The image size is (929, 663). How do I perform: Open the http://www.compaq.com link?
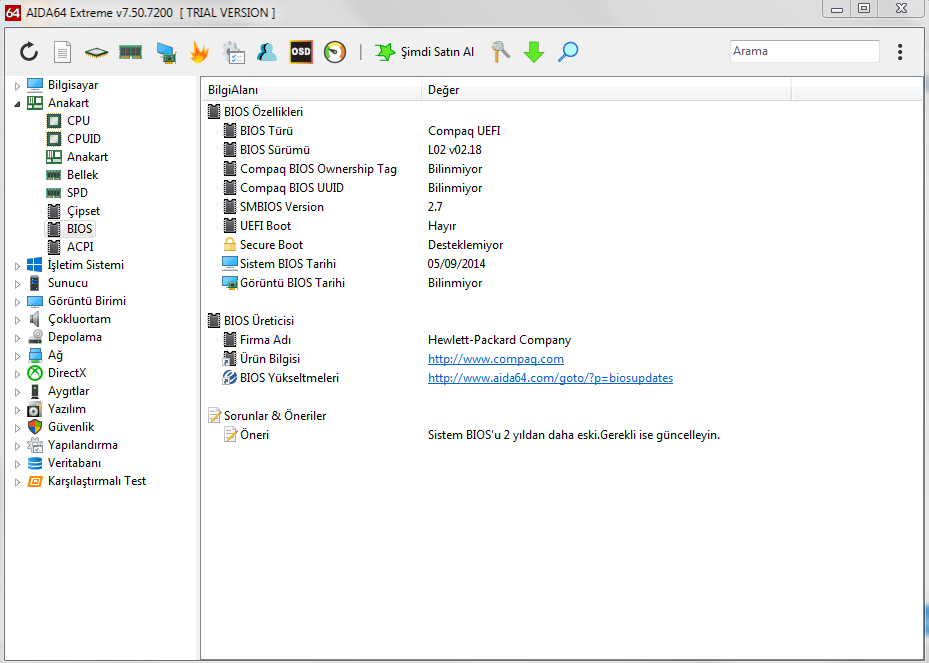[496, 359]
